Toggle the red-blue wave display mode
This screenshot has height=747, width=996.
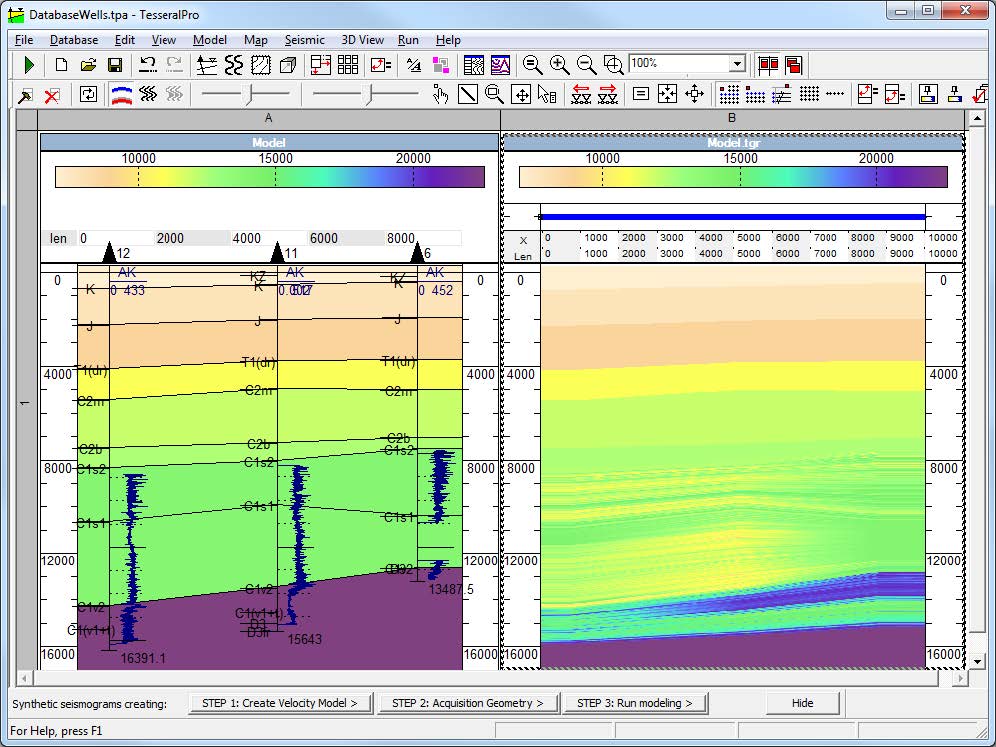click(x=122, y=94)
